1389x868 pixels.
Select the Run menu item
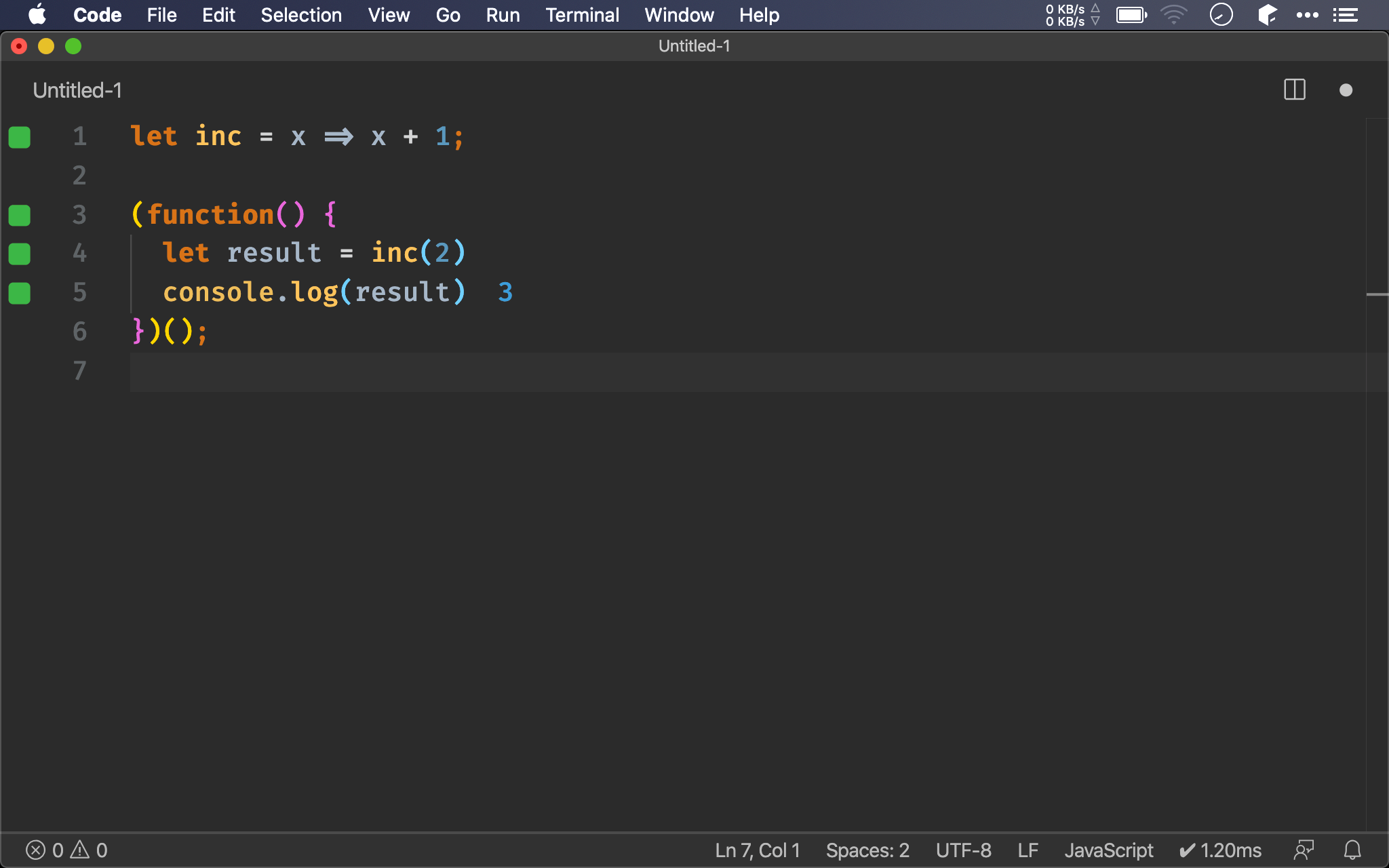click(502, 15)
